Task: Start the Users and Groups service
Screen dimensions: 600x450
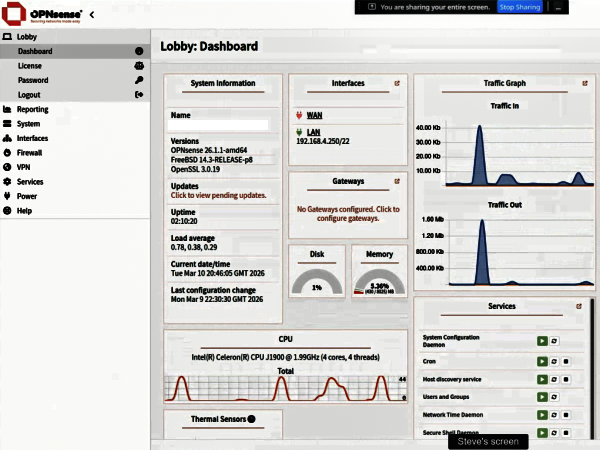Action: coord(541,397)
